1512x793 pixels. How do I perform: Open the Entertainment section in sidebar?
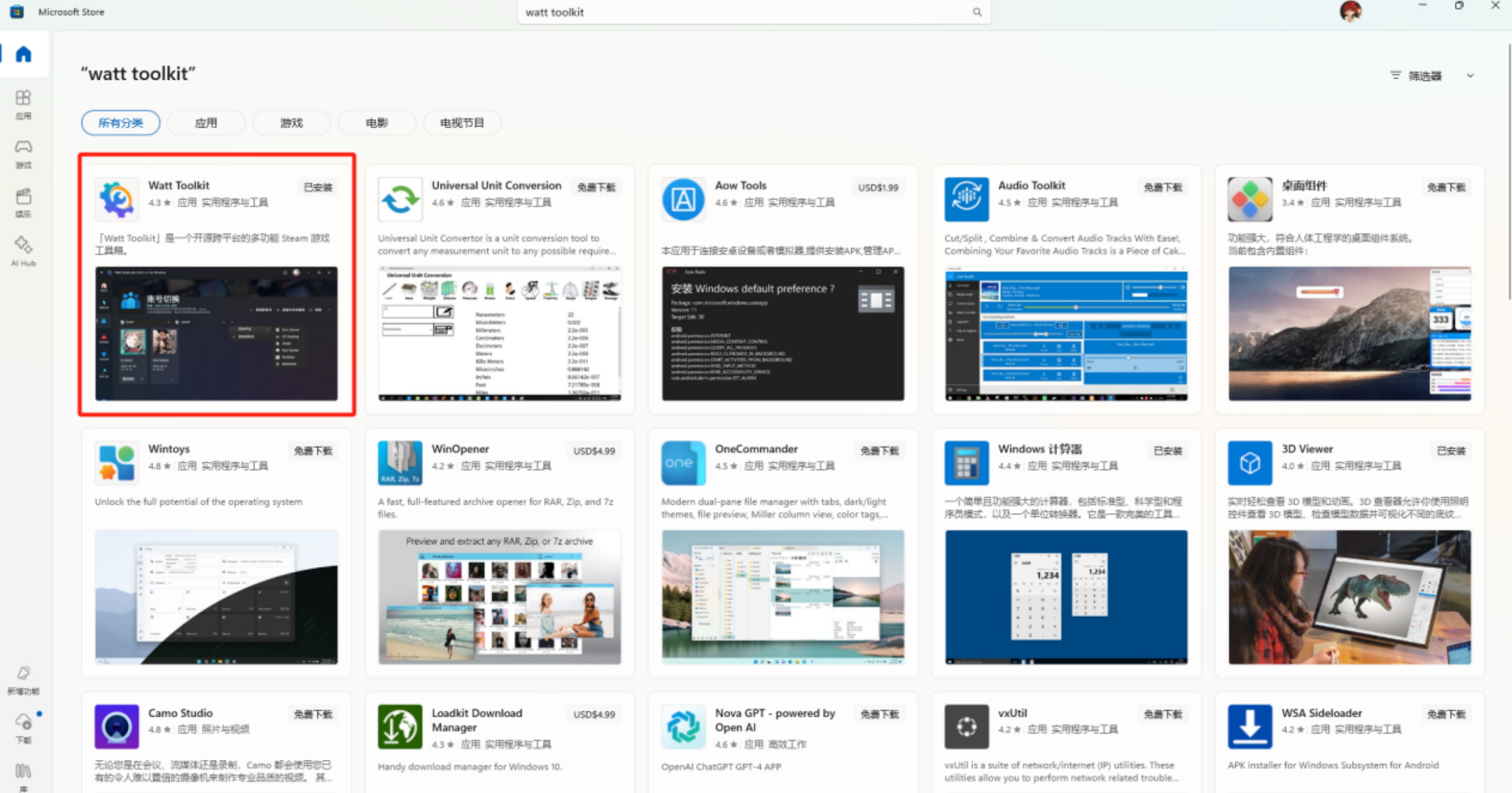pyautogui.click(x=23, y=203)
